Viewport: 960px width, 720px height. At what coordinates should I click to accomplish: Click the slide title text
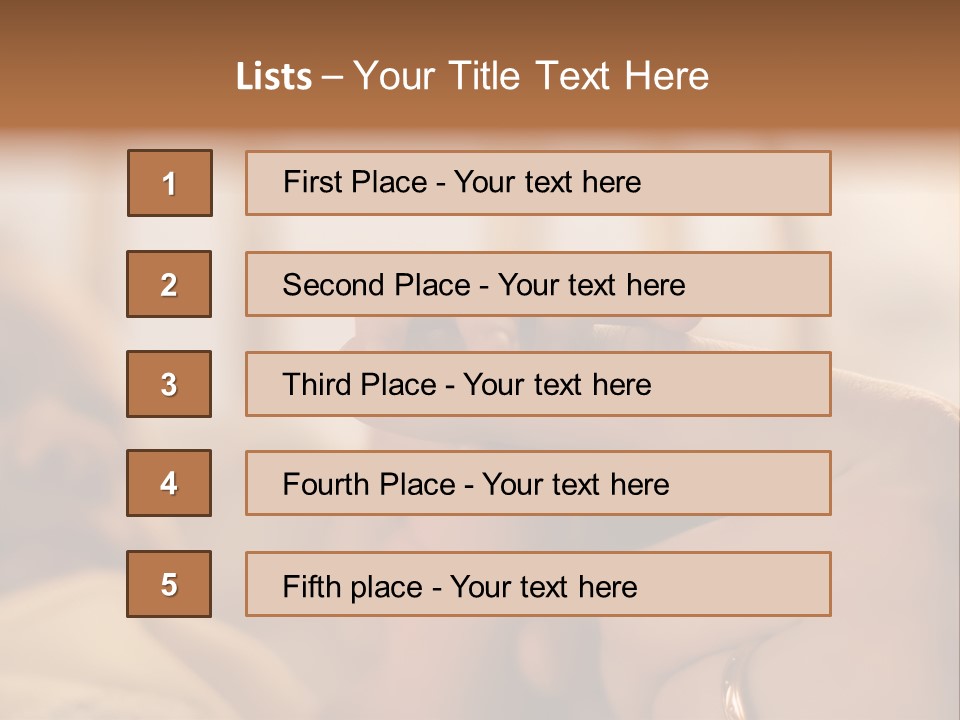pyautogui.click(x=472, y=76)
